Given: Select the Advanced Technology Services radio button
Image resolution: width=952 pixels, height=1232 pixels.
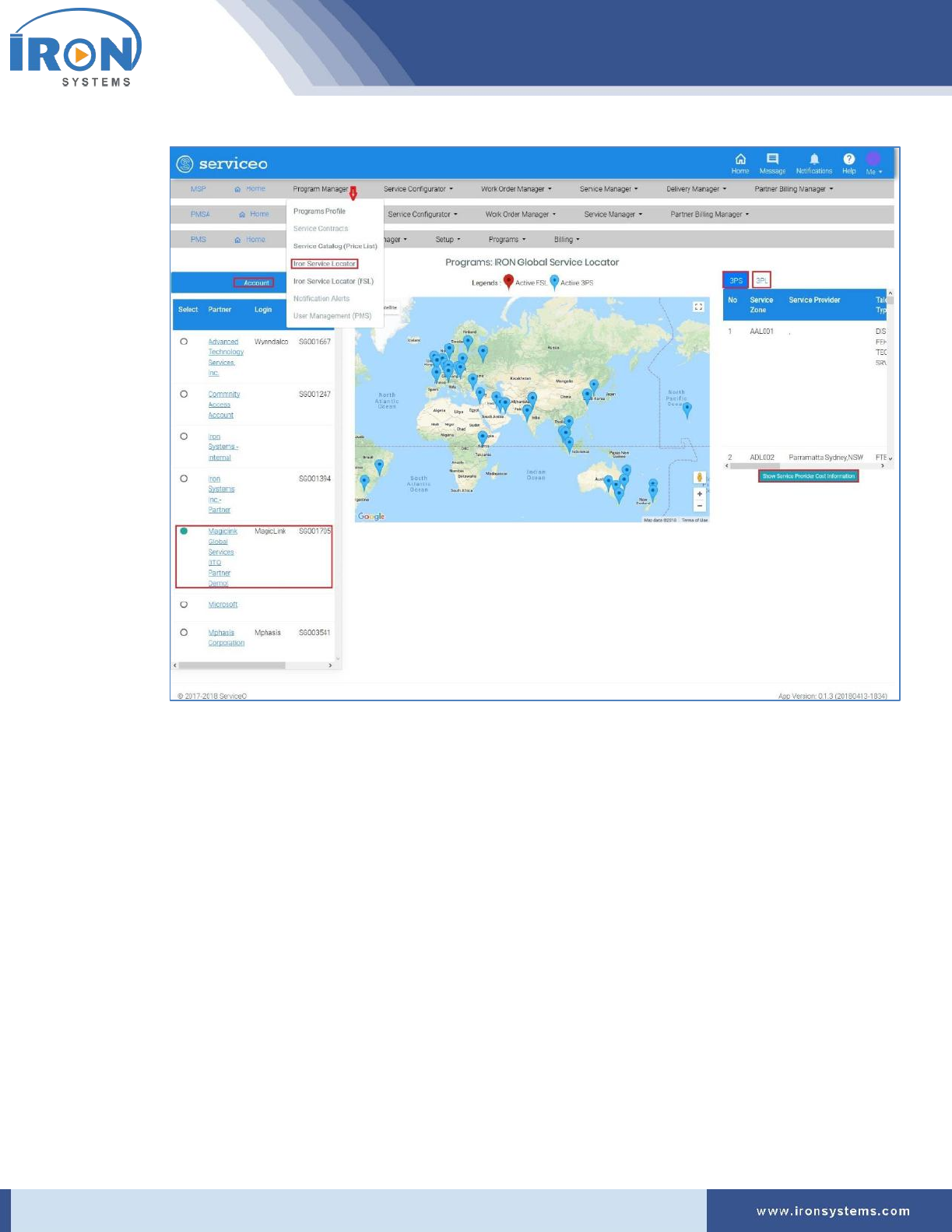Looking at the screenshot, I should coord(184,342).
